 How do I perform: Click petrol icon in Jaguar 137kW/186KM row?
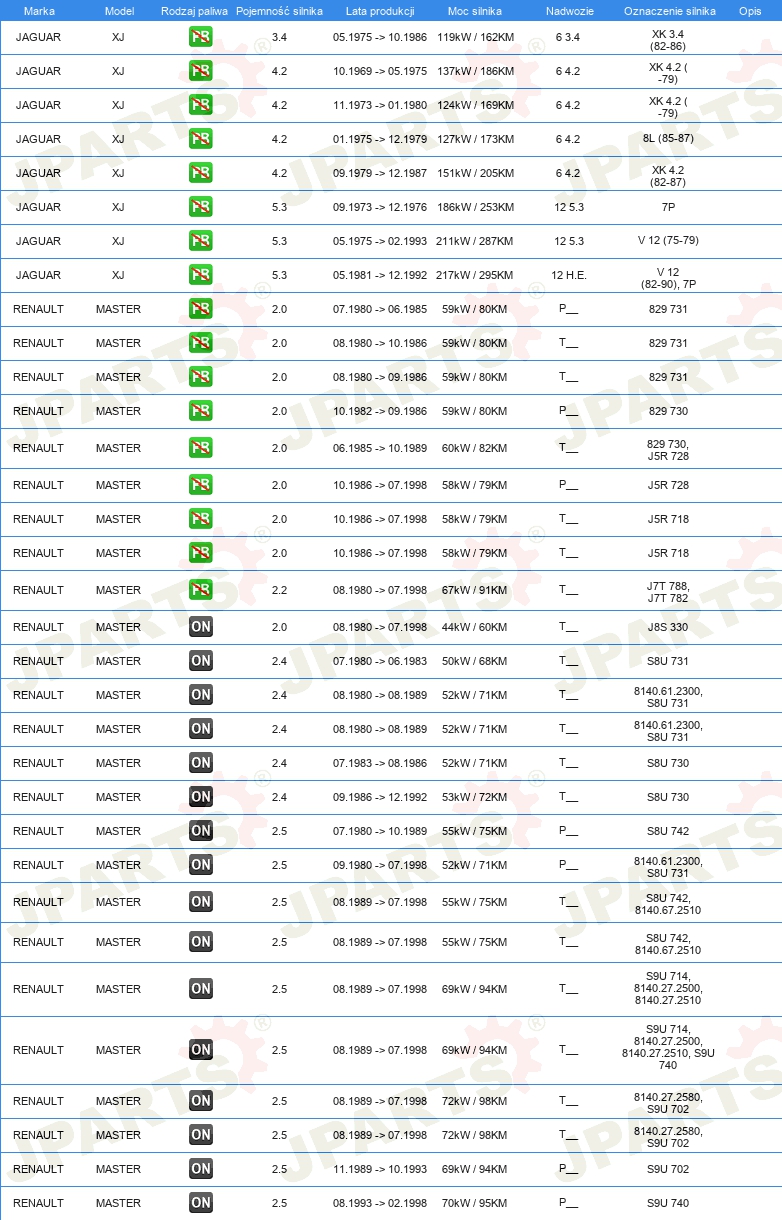tap(201, 72)
